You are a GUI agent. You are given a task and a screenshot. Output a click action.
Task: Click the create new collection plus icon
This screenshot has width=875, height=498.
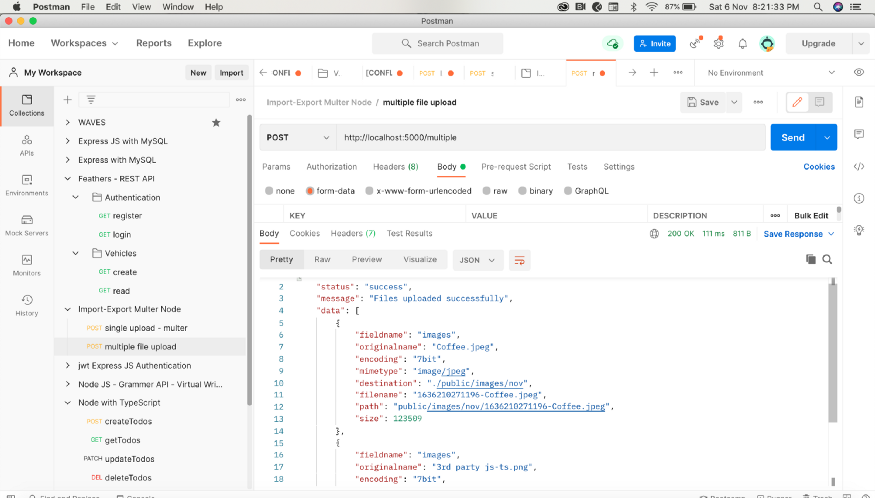pyautogui.click(x=68, y=100)
